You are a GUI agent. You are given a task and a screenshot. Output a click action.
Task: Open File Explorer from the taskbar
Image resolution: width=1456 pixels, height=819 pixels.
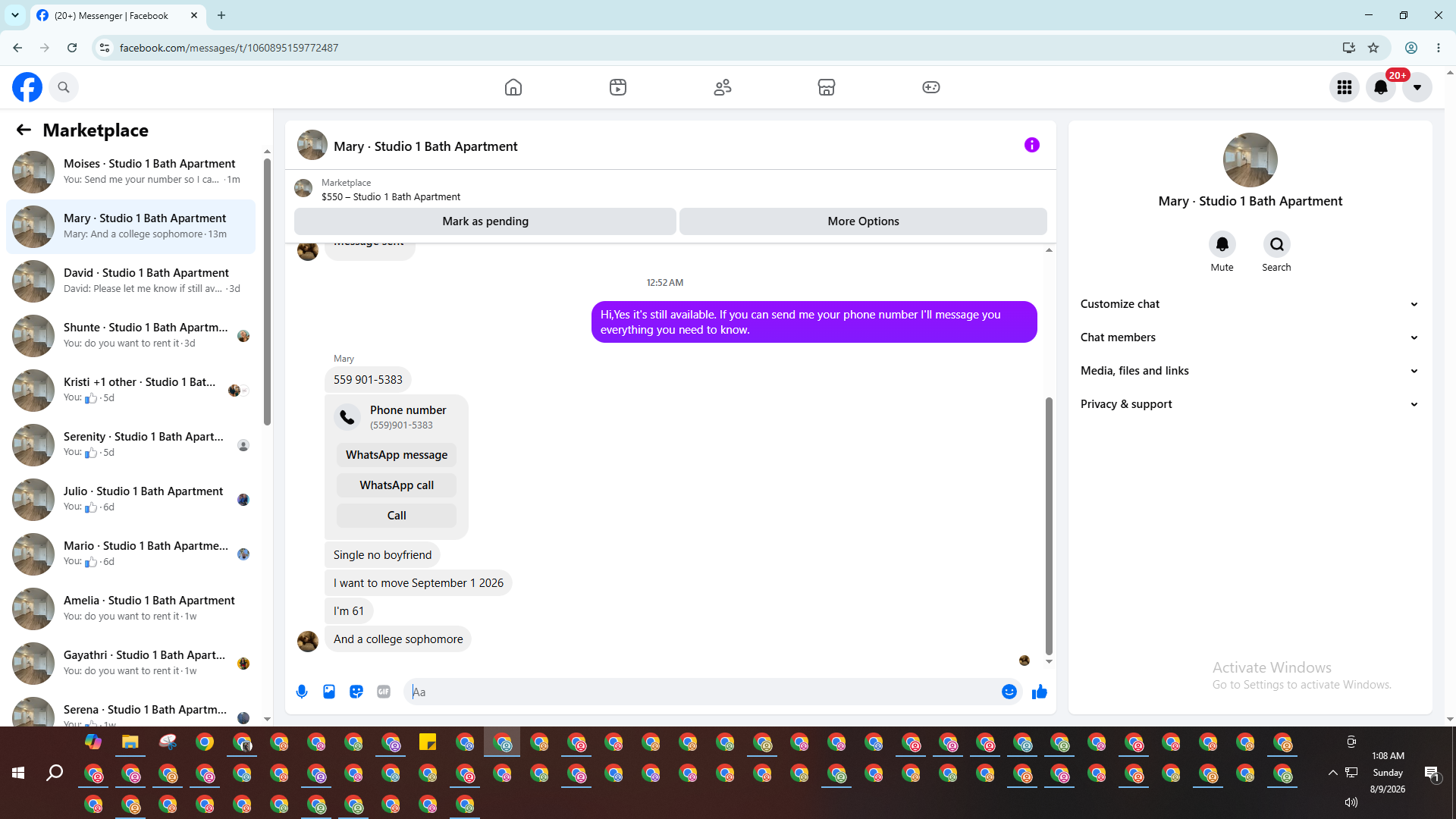pos(130,742)
